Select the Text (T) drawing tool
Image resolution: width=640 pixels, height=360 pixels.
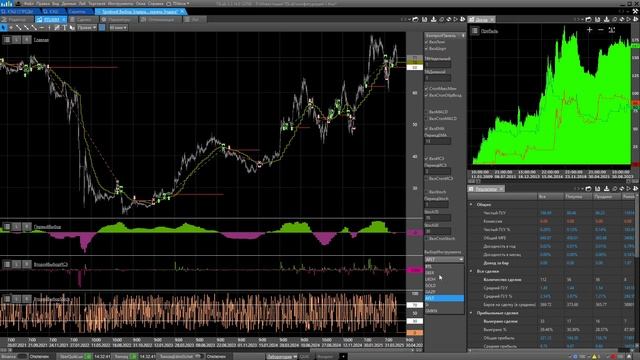click(x=64, y=27)
